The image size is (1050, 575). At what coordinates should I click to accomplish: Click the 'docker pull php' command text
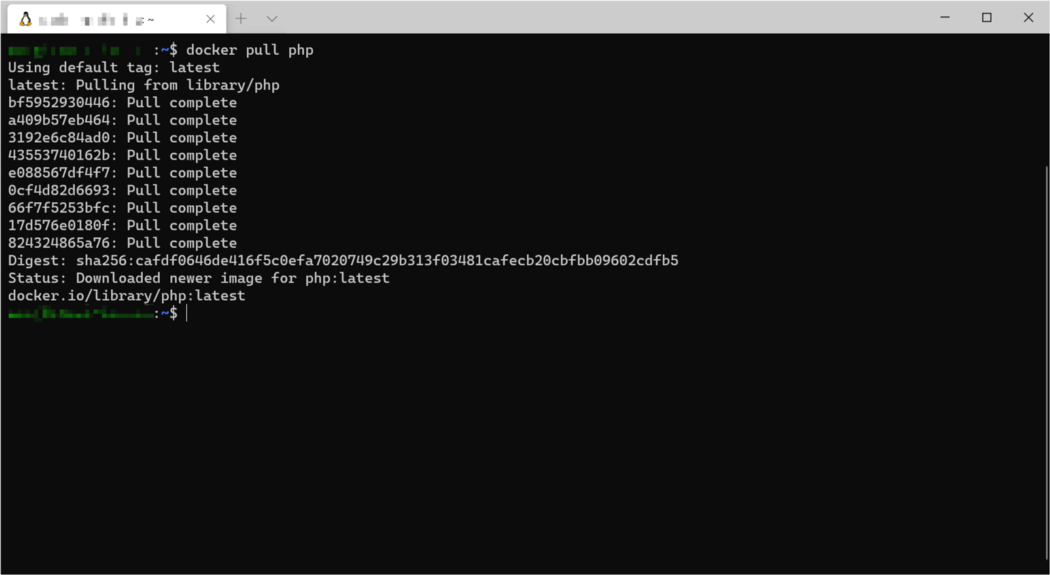click(x=250, y=50)
